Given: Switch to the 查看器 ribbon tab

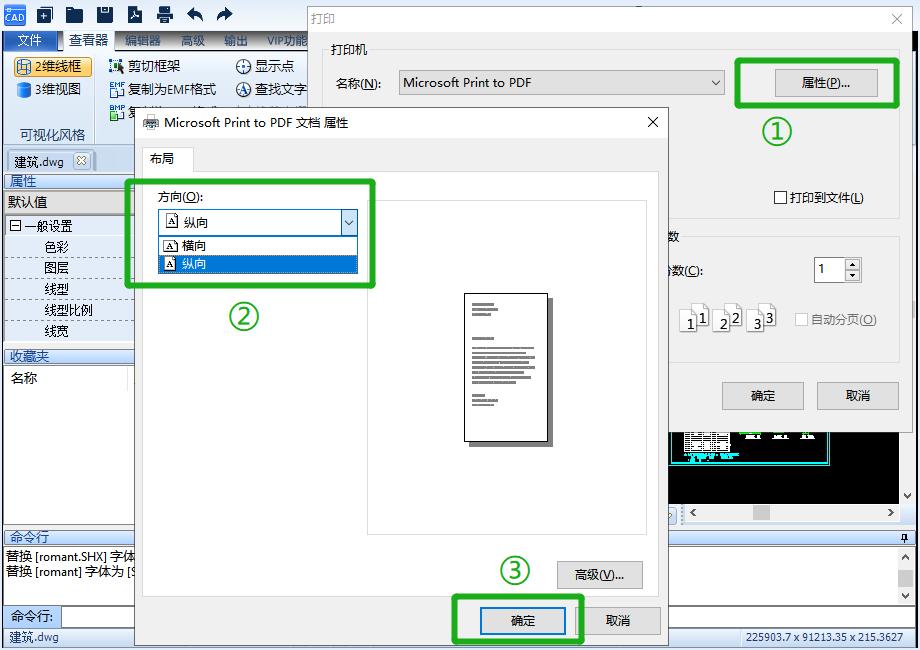Looking at the screenshot, I should [x=88, y=40].
